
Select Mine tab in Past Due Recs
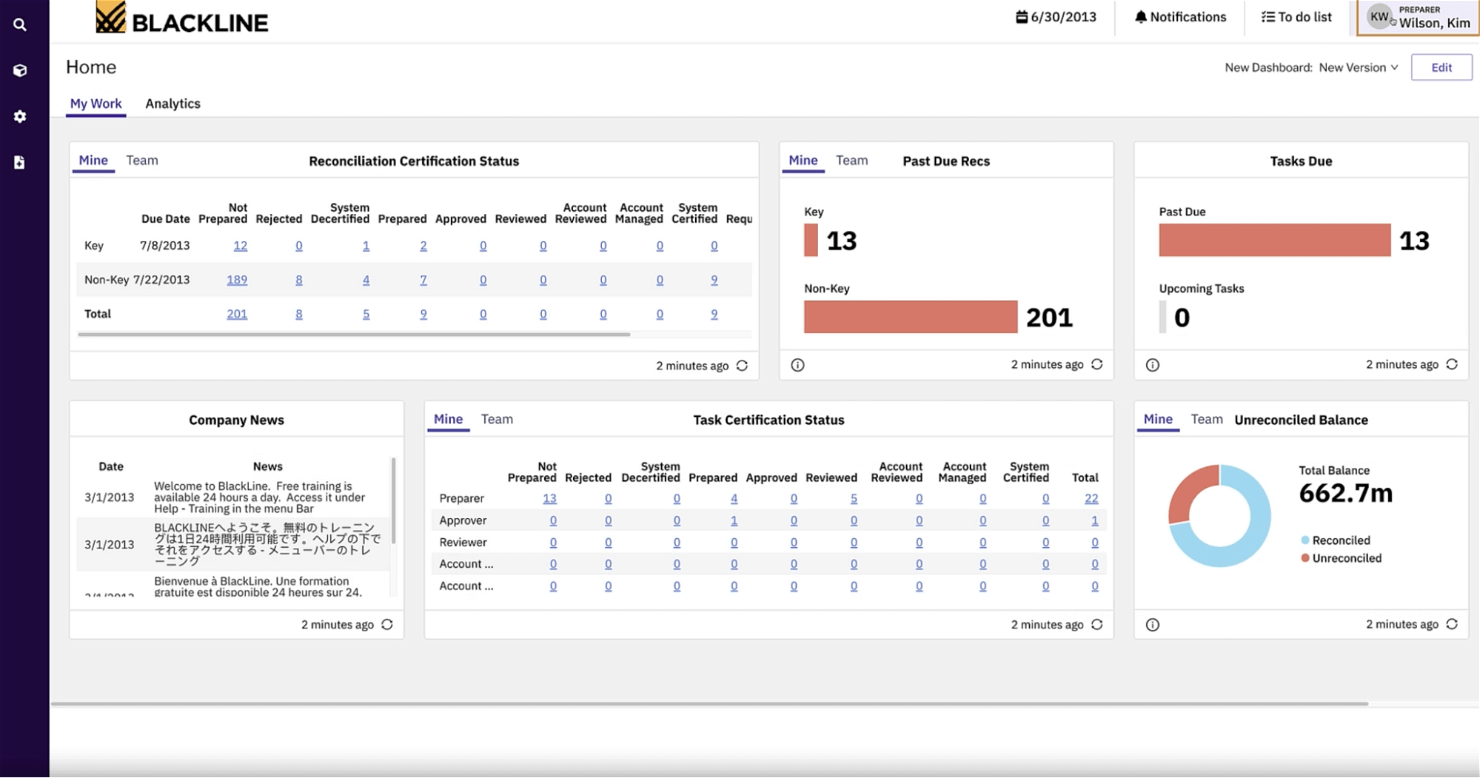pos(803,160)
